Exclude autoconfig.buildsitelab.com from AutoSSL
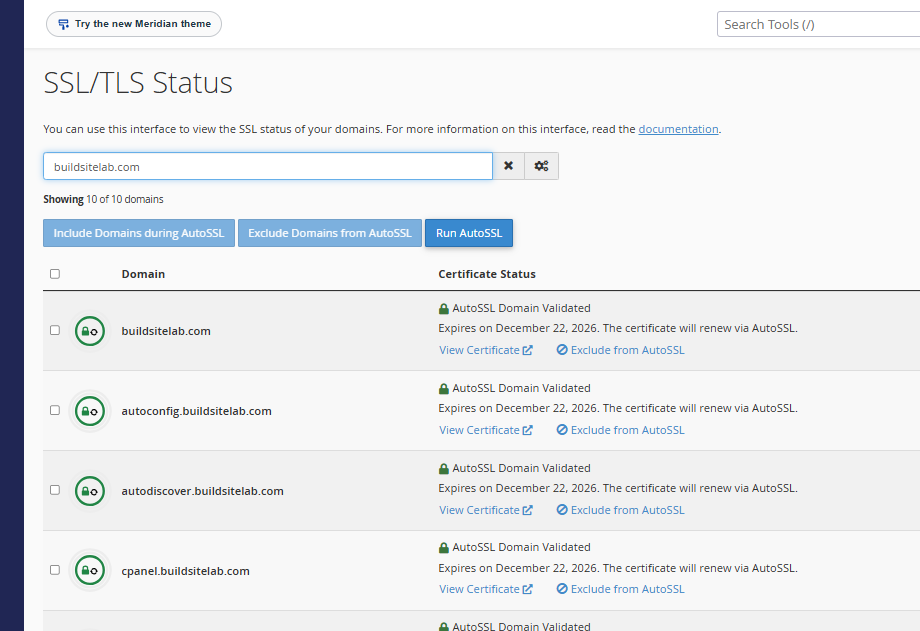 click(x=621, y=430)
